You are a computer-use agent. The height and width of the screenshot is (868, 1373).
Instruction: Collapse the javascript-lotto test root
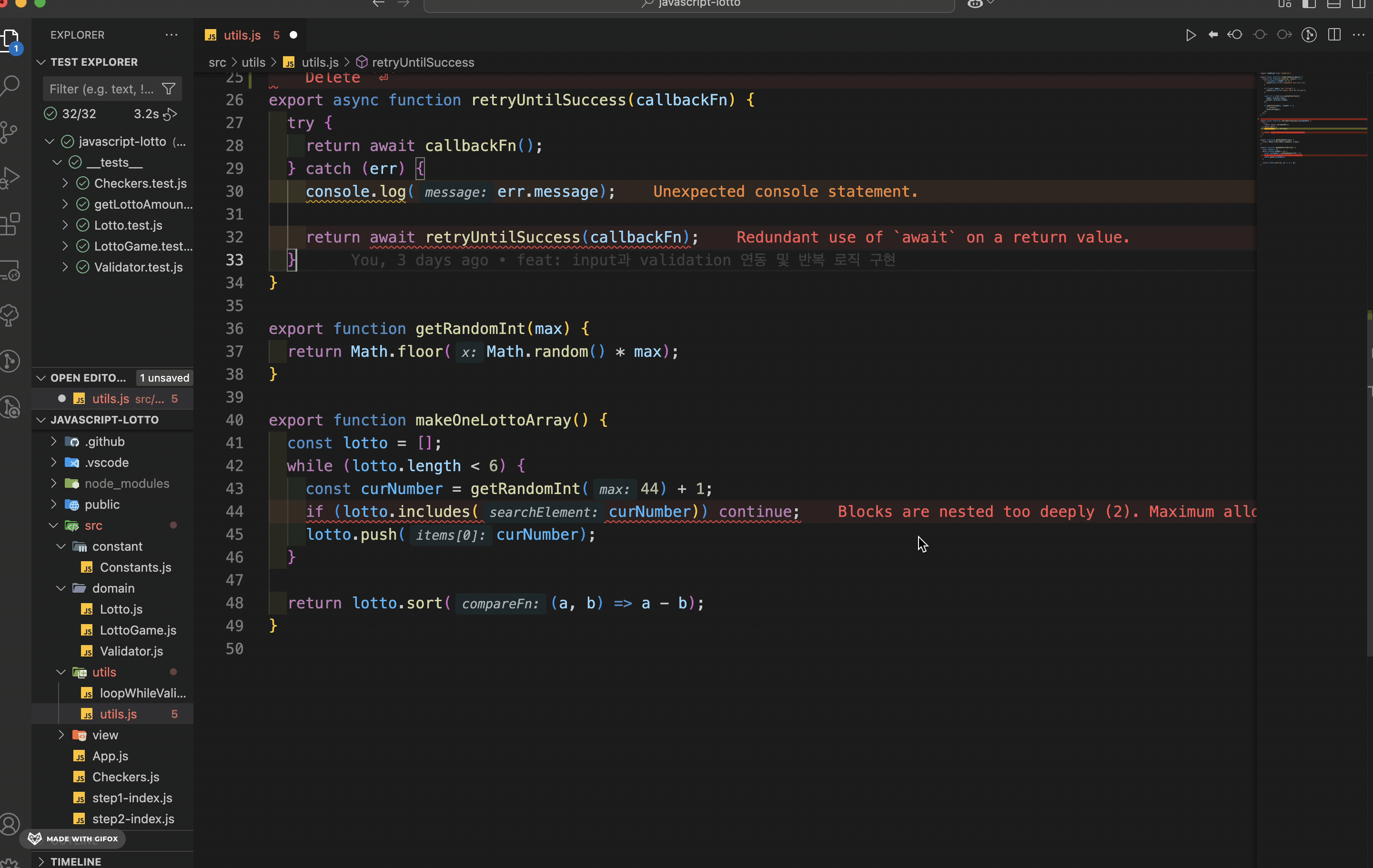click(50, 141)
